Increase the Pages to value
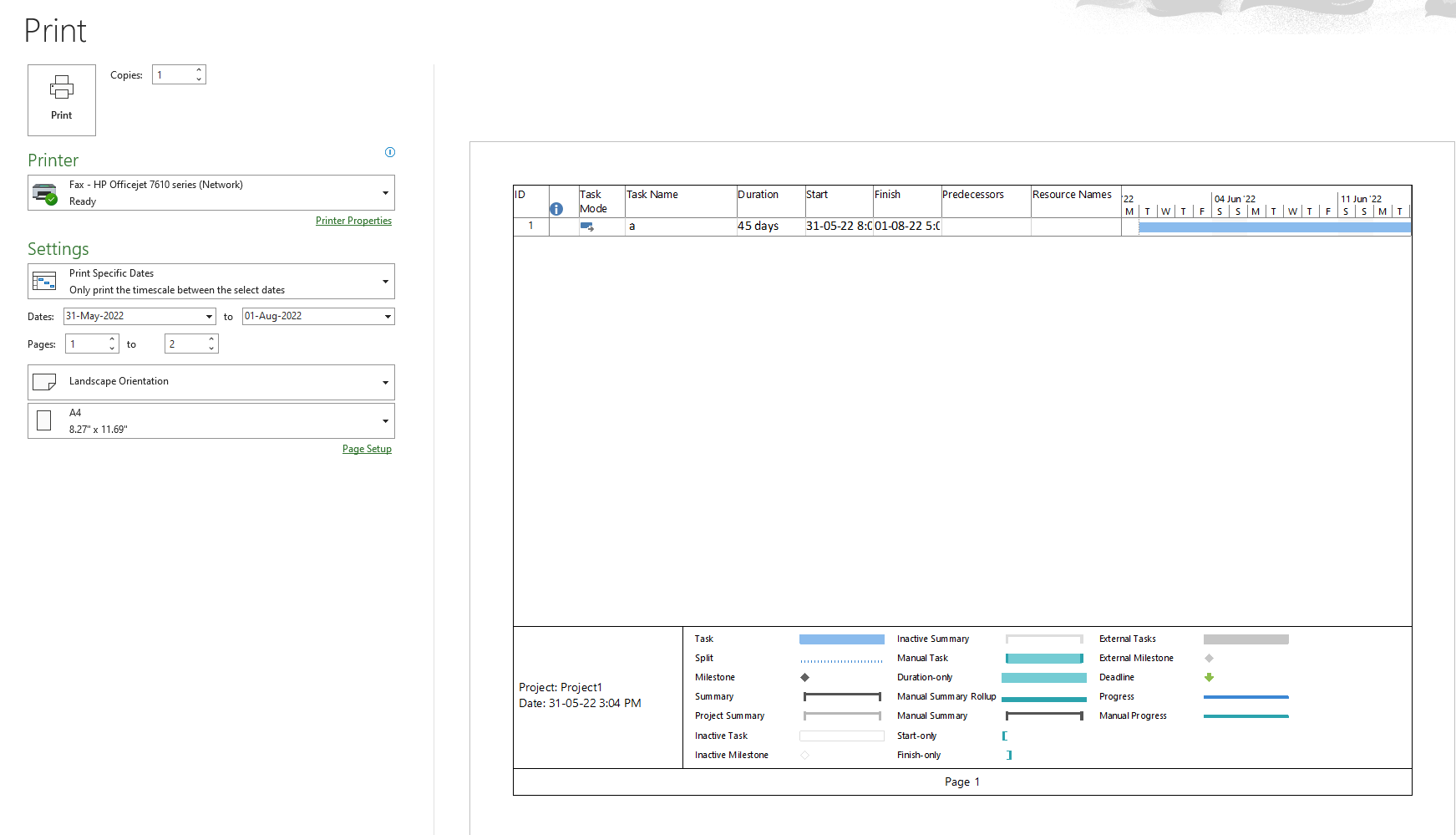 211,339
